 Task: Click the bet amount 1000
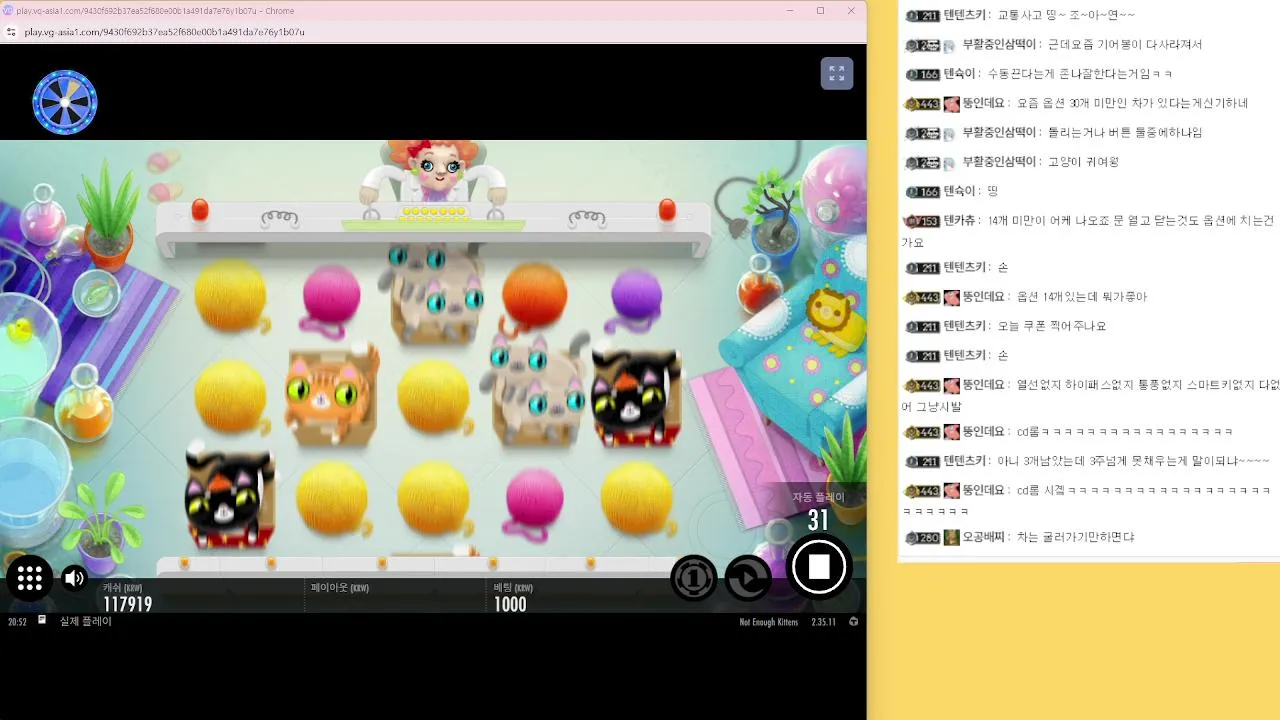coord(510,604)
